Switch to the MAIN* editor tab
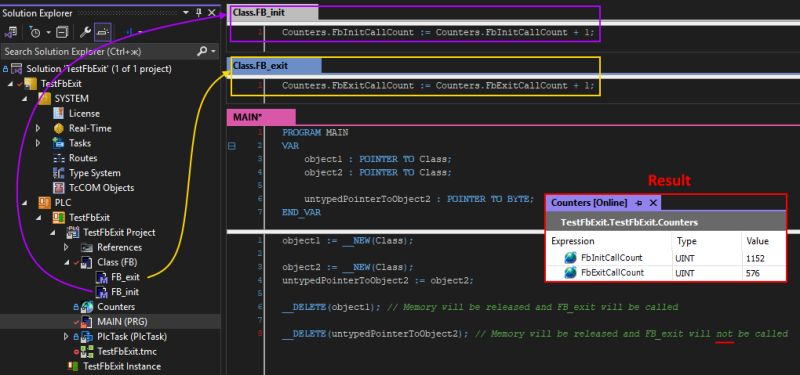 click(261, 117)
